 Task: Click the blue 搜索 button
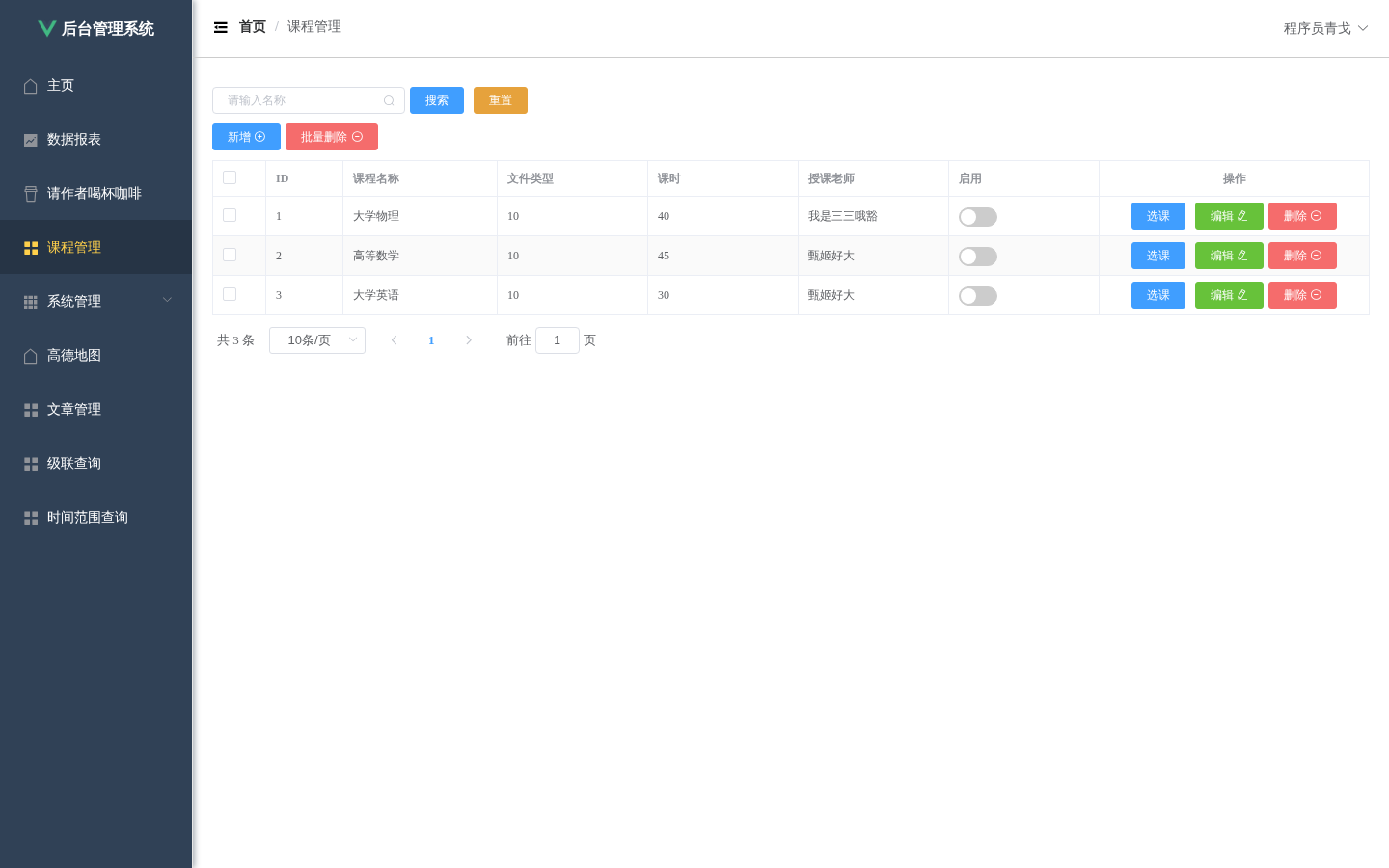pos(437,100)
